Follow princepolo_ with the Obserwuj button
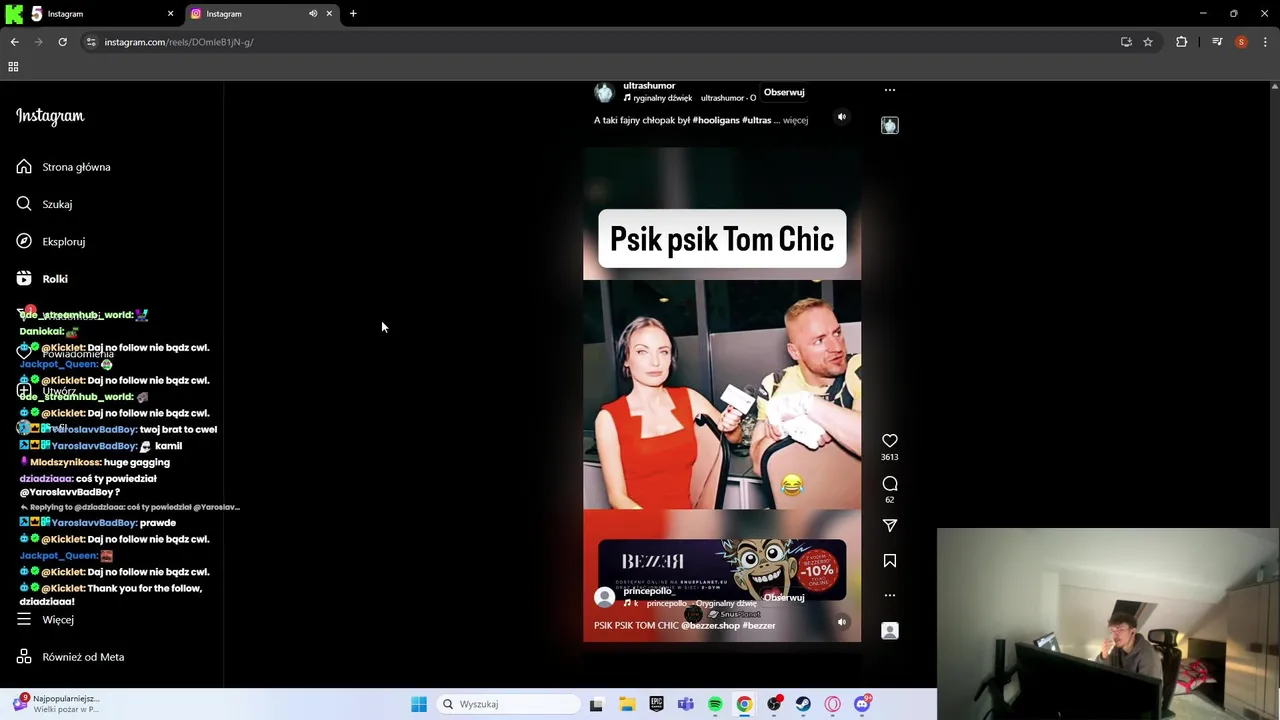The image size is (1280, 720). tap(784, 598)
